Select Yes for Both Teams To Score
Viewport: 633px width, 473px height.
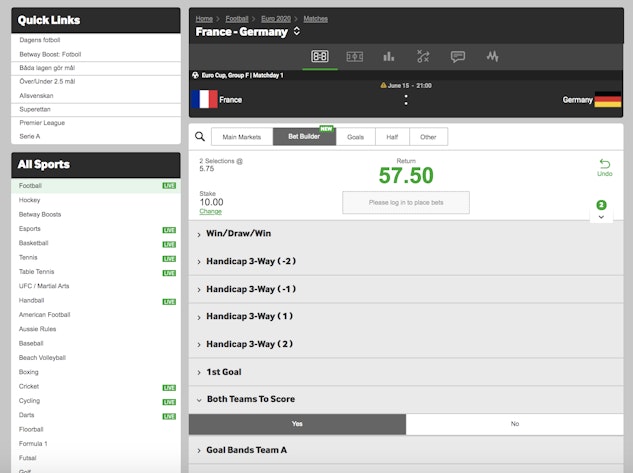coord(297,424)
